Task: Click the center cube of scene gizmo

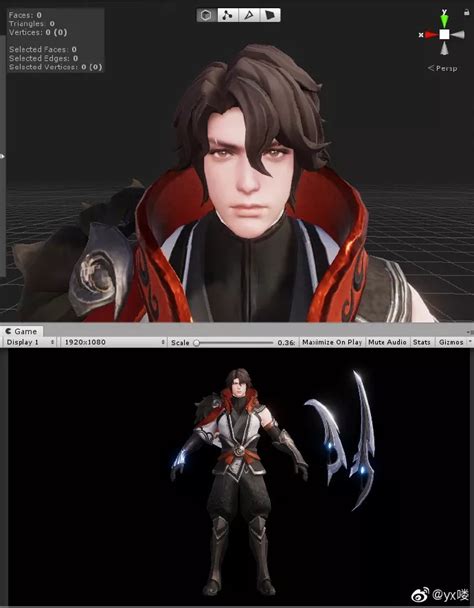Action: pyautogui.click(x=445, y=35)
